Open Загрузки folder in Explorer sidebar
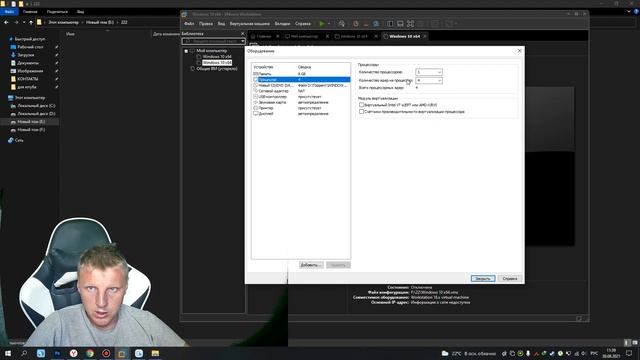This screenshot has height=360, width=640. pos(26,55)
